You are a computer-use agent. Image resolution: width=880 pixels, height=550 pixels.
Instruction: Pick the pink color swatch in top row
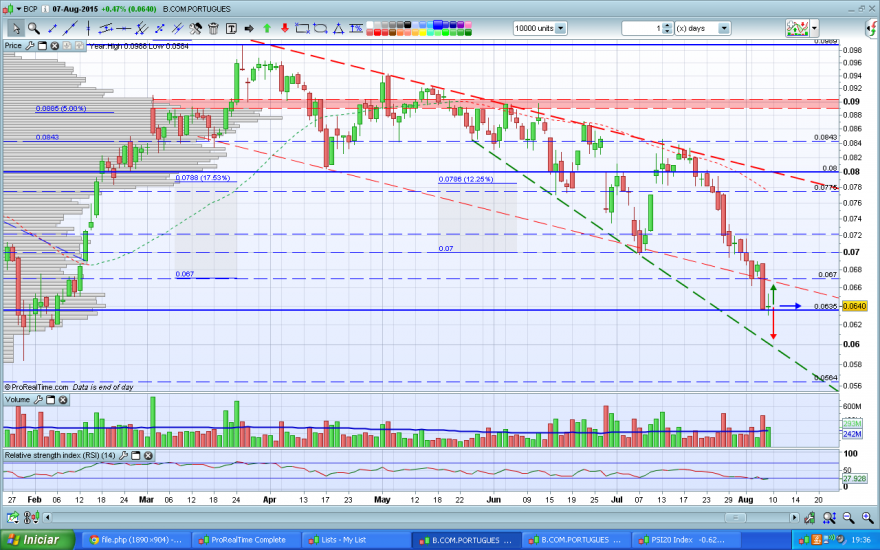[468, 25]
